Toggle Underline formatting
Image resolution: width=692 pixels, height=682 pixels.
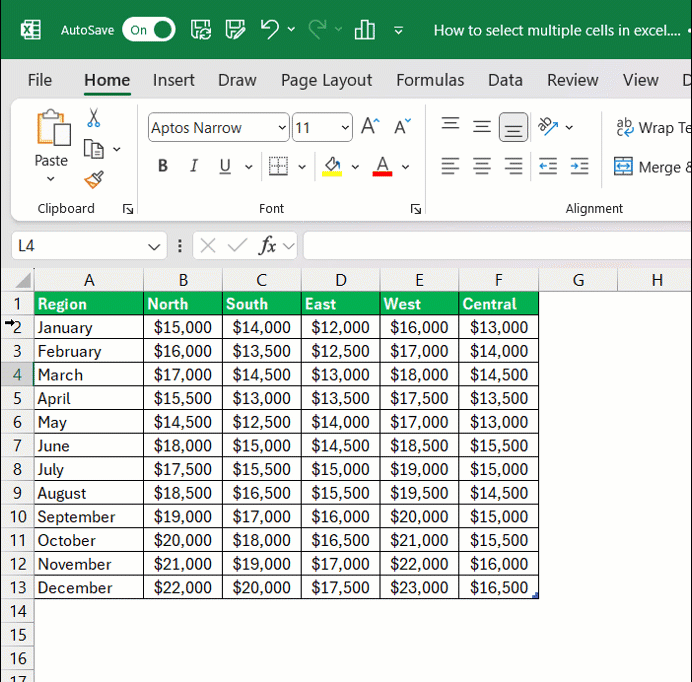pyautogui.click(x=225, y=166)
